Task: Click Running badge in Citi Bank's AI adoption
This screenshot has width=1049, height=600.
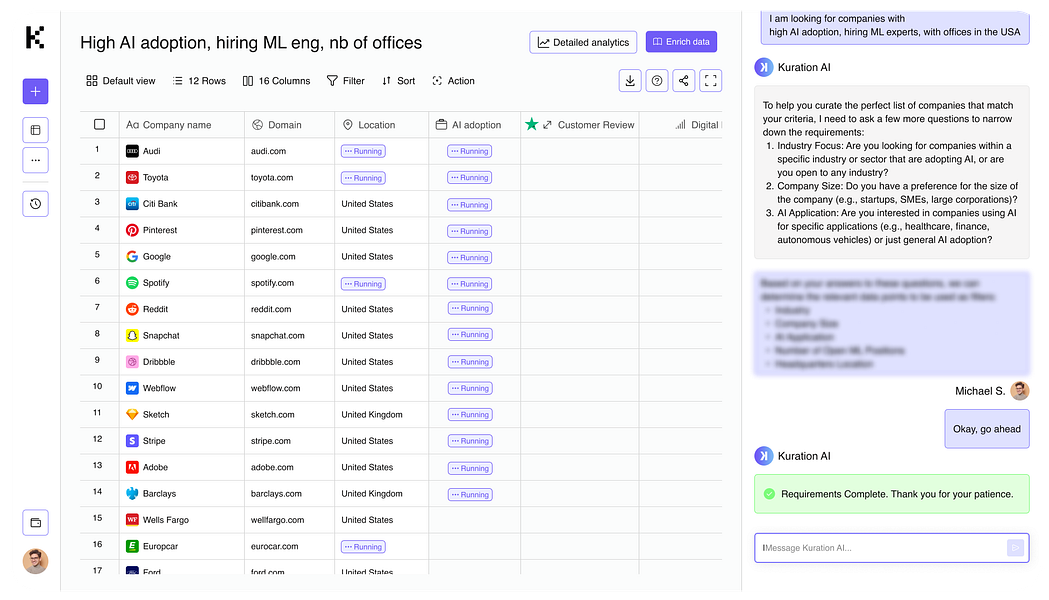Action: click(470, 205)
